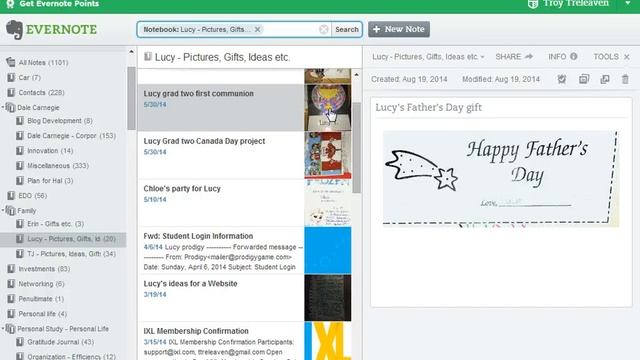Click the IXL logo note thumbnail
This screenshot has width=640, height=360.
pos(327,341)
